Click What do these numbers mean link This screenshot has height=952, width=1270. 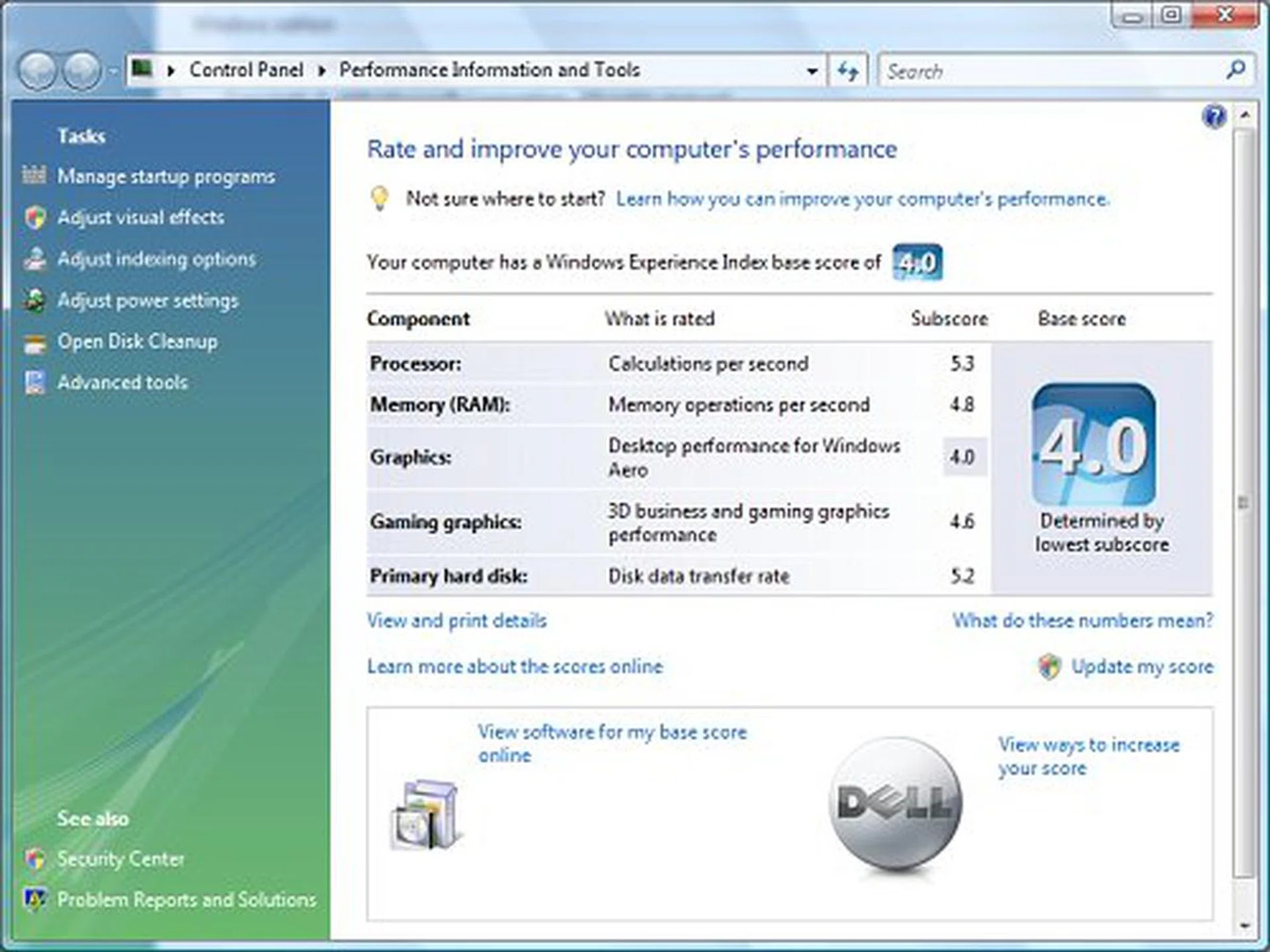(x=1082, y=621)
